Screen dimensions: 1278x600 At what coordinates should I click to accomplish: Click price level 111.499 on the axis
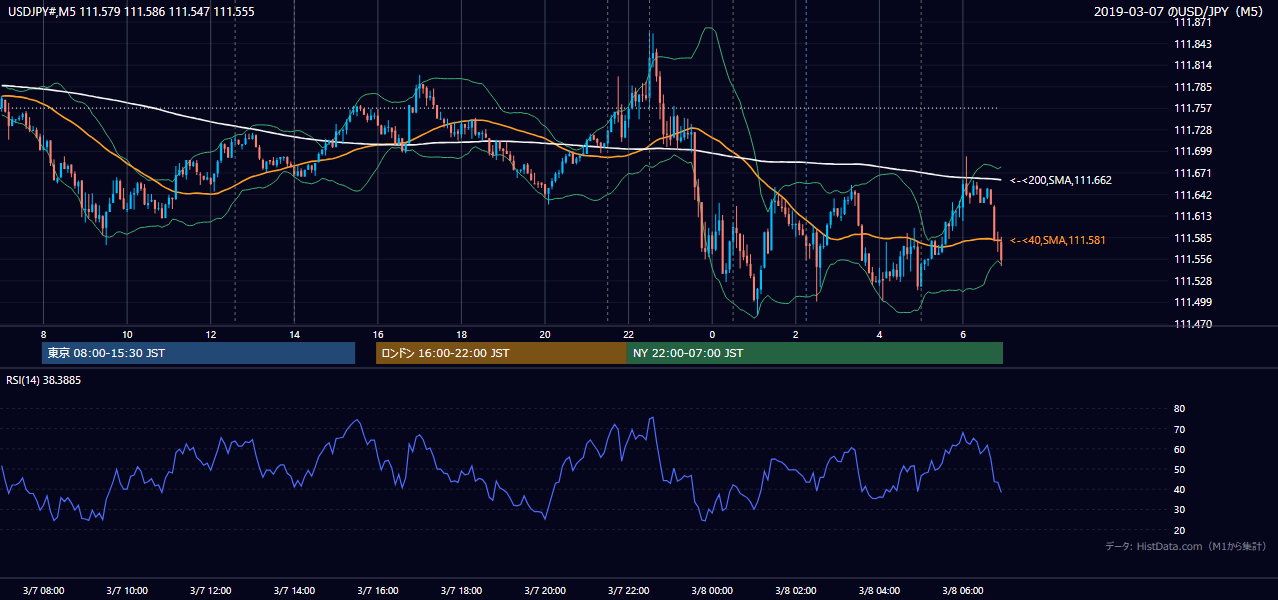pos(1193,302)
